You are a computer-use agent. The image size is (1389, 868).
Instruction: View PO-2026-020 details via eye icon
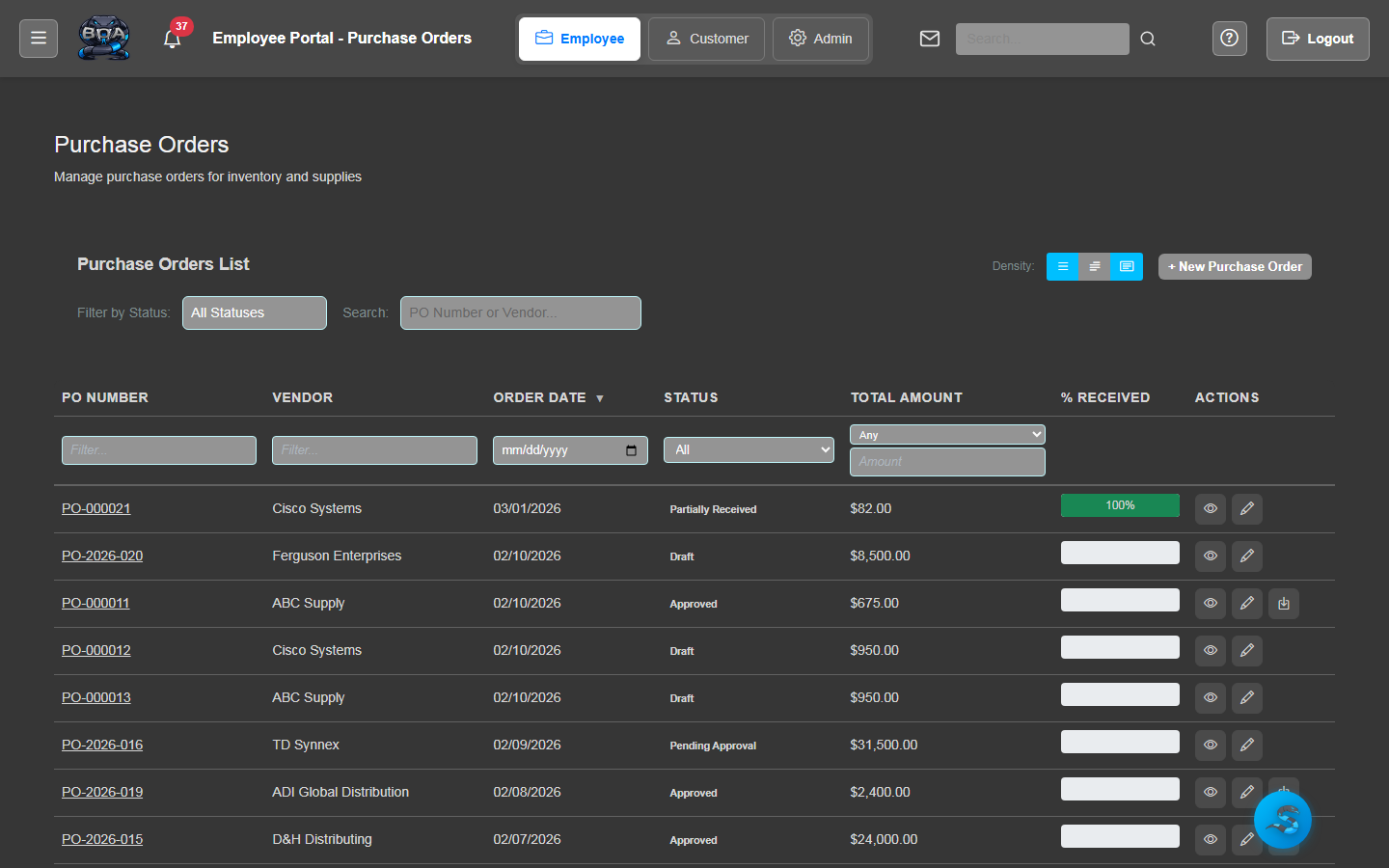click(1210, 556)
